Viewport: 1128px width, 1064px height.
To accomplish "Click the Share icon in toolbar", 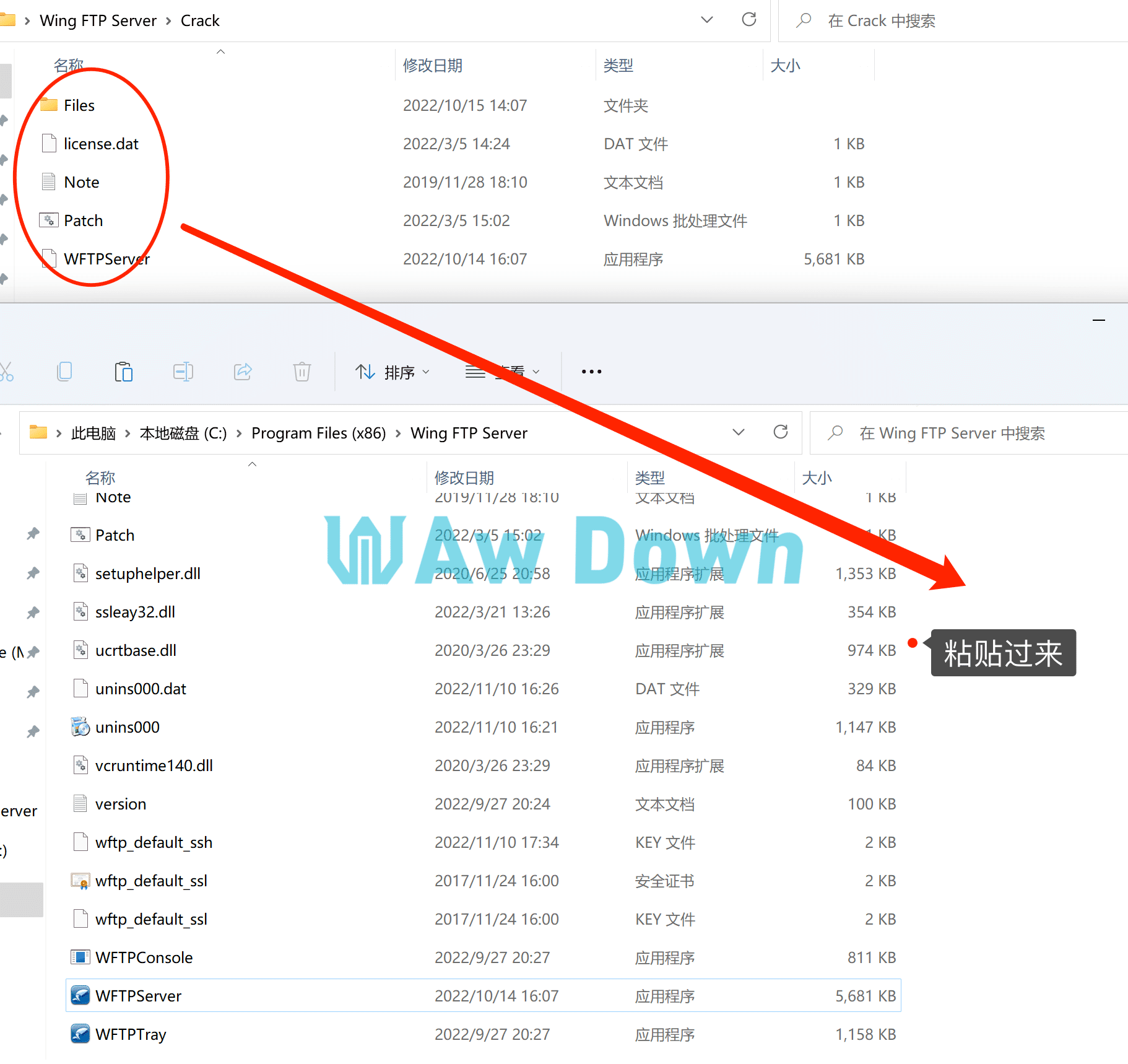I will [x=243, y=372].
